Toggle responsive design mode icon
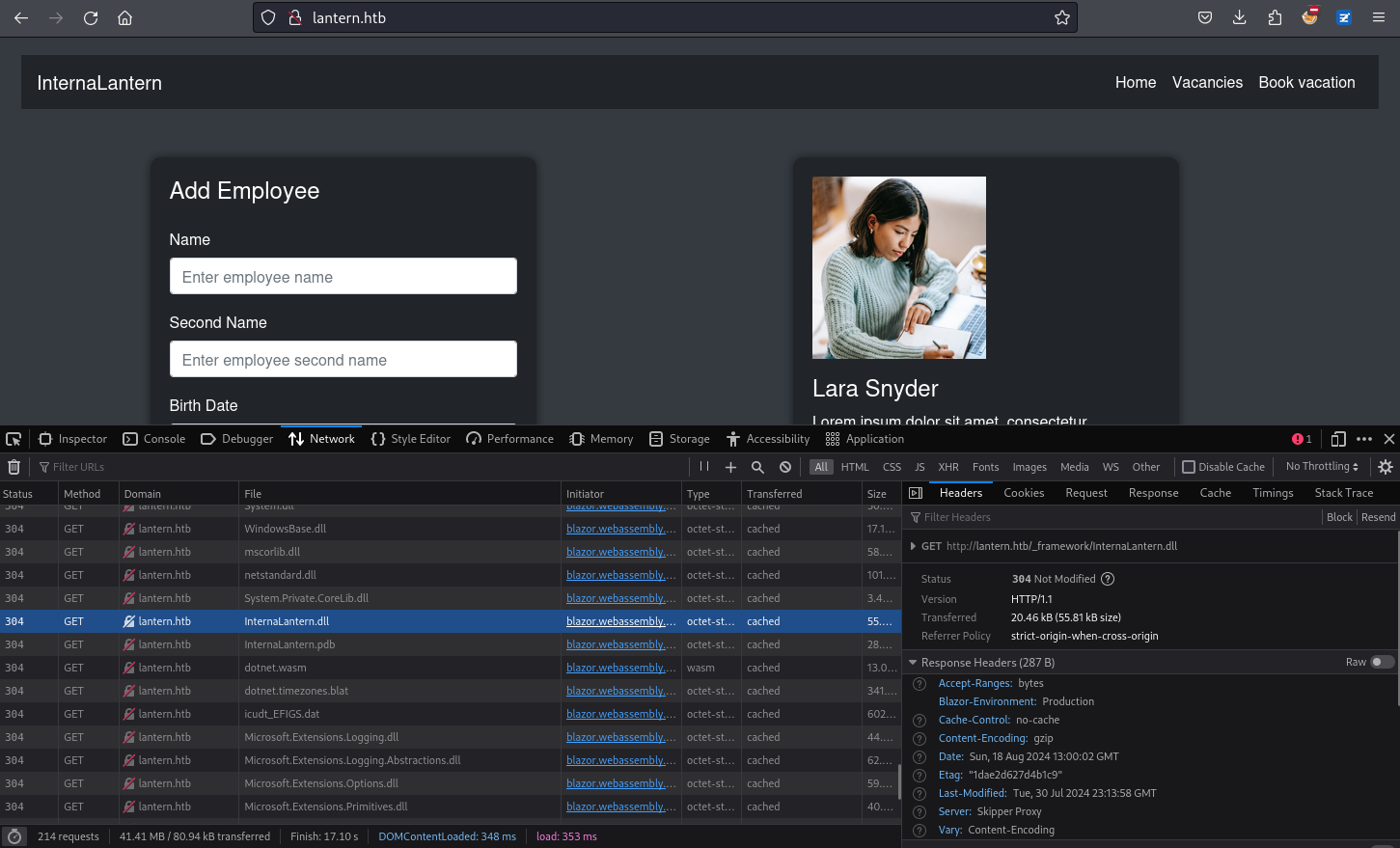This screenshot has height=848, width=1400. click(x=1338, y=439)
